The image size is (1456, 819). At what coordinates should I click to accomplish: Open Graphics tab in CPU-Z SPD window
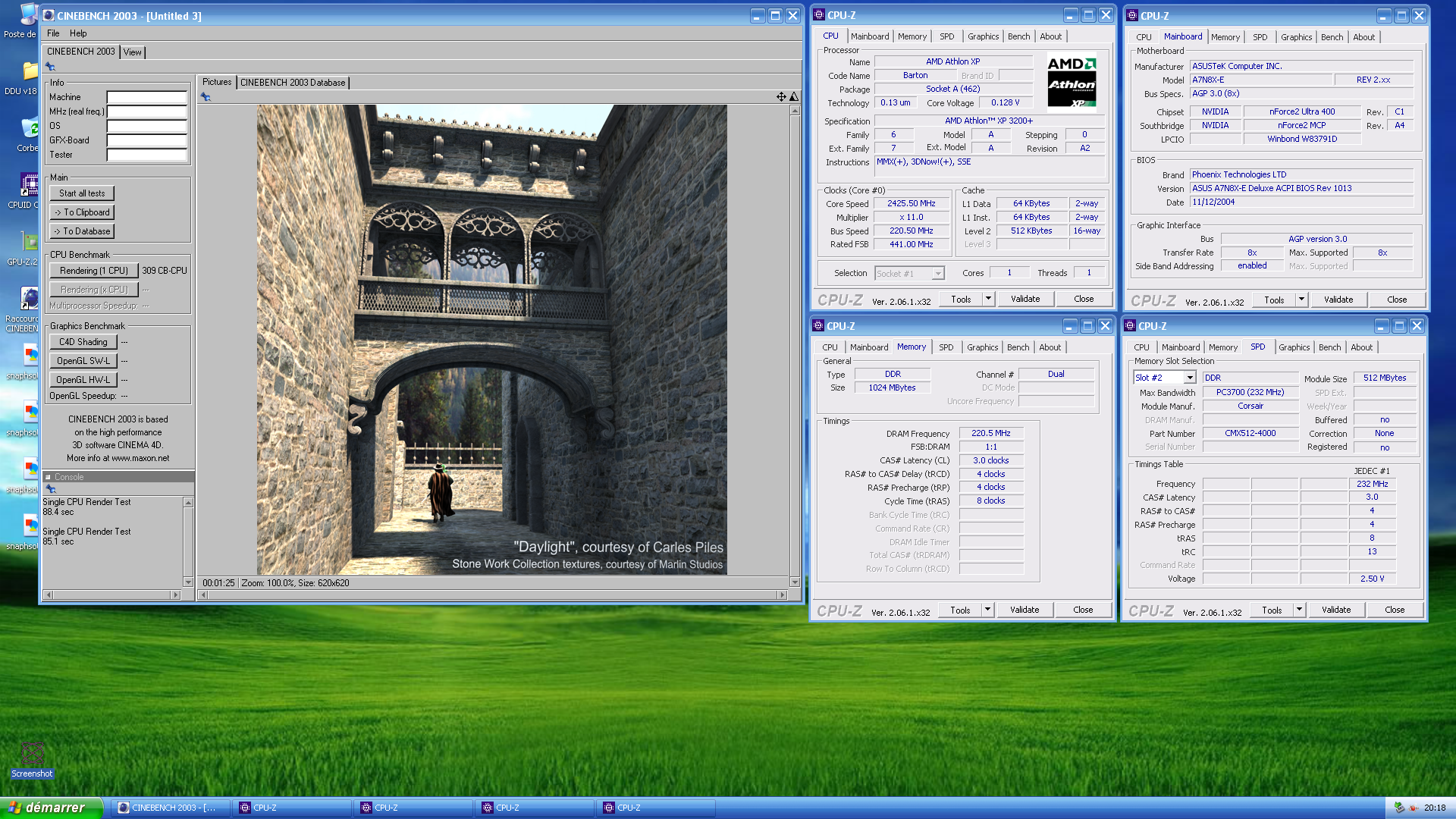click(1294, 347)
